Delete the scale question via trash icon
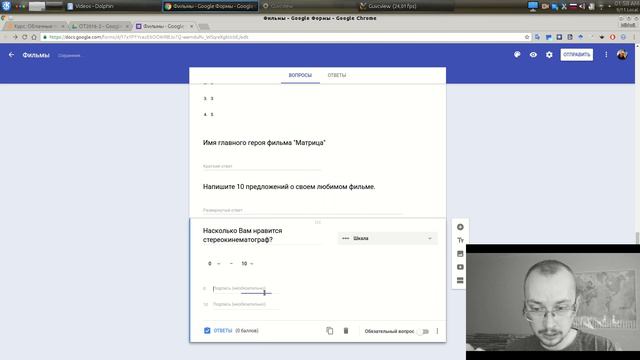 346,331
